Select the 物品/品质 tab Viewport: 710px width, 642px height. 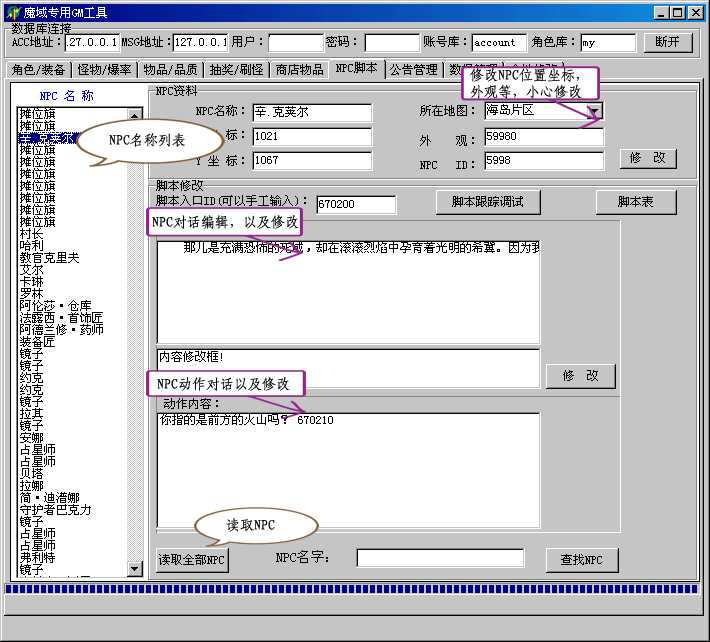tap(170, 70)
